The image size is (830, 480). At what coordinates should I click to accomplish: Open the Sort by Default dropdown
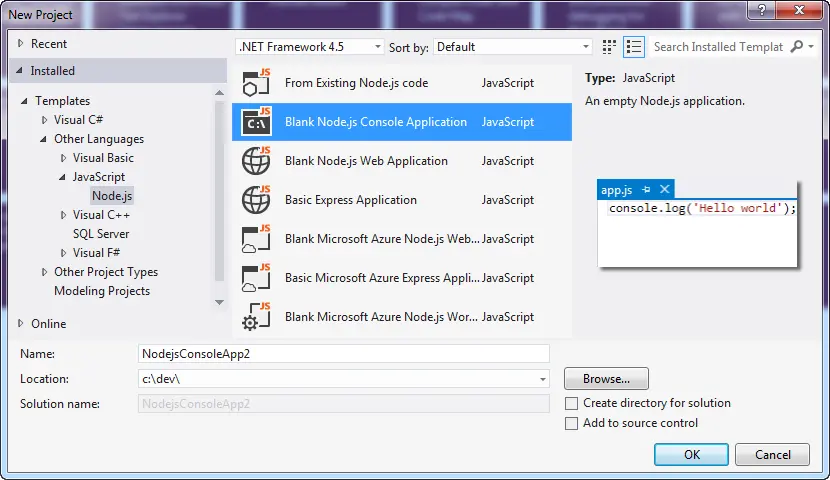pyautogui.click(x=512, y=47)
